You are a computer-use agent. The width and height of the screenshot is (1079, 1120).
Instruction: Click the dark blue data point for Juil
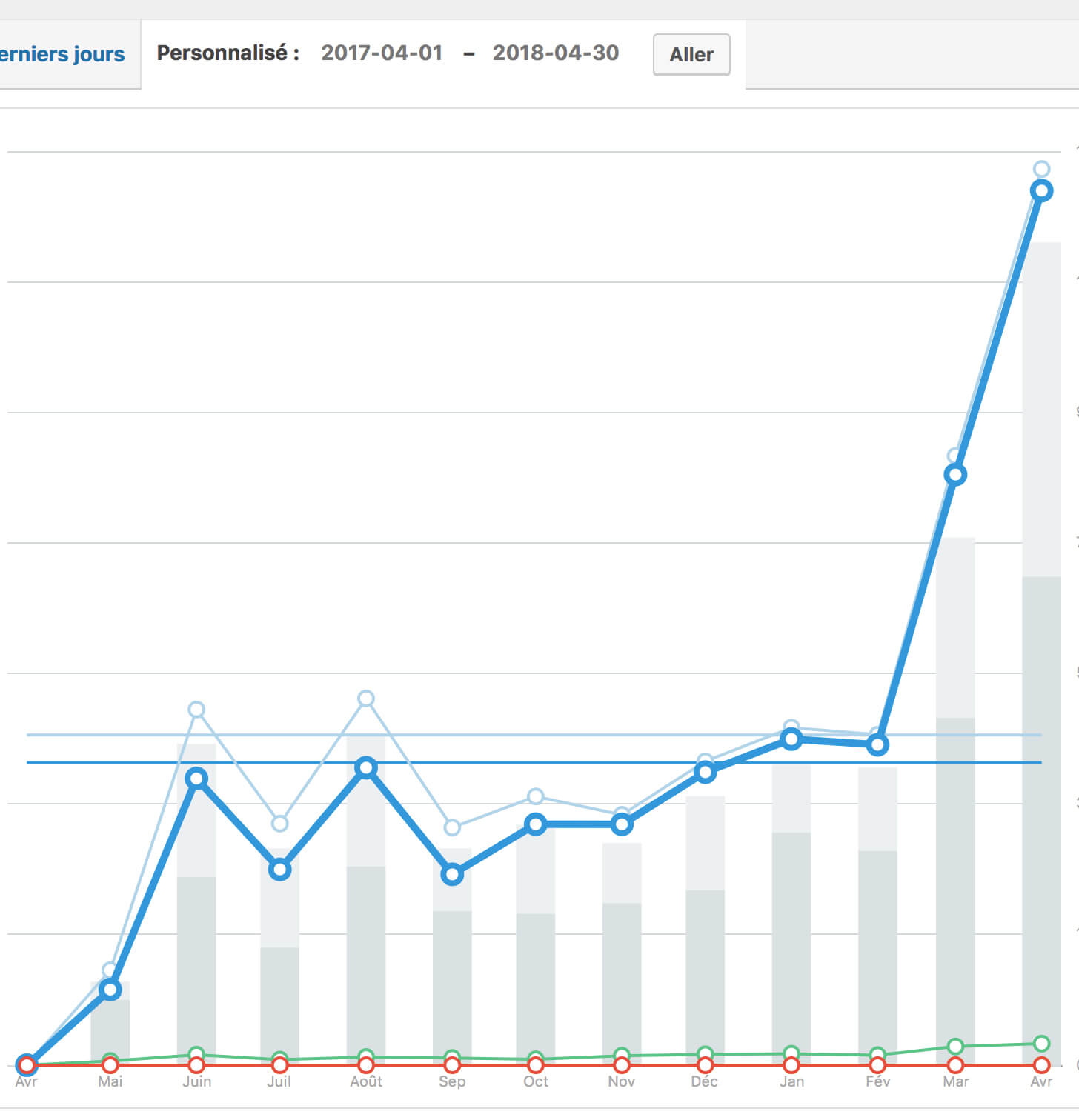pyautogui.click(x=279, y=870)
